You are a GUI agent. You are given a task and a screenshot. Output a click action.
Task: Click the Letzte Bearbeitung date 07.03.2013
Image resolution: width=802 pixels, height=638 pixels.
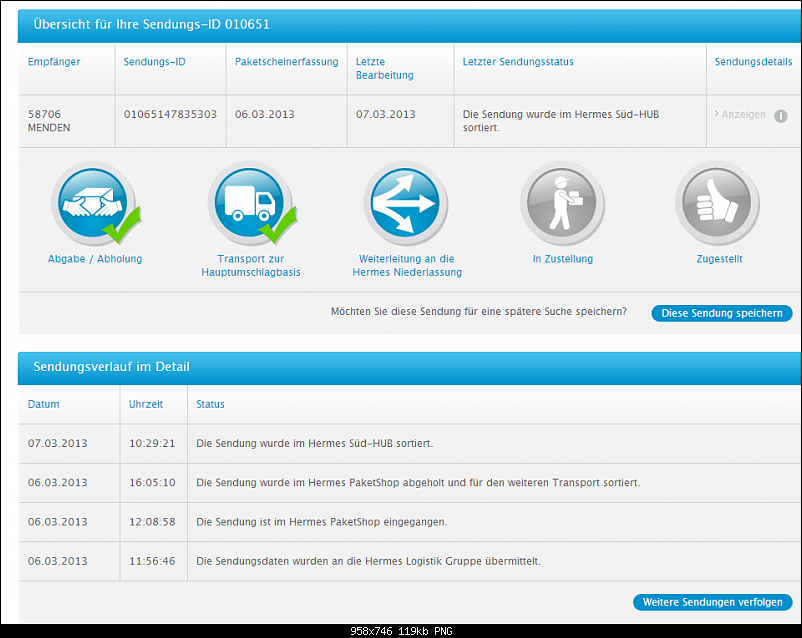coord(386,114)
